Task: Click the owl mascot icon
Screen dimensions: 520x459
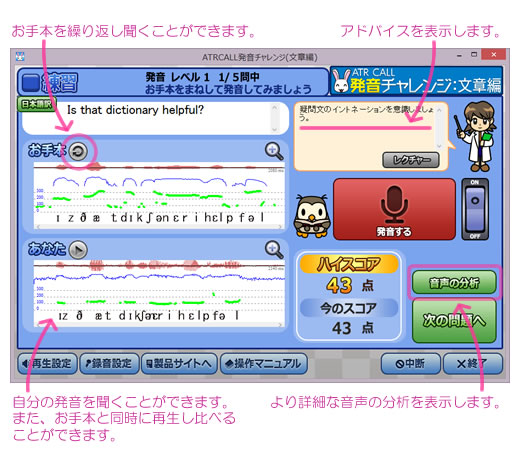Action: 312,216
